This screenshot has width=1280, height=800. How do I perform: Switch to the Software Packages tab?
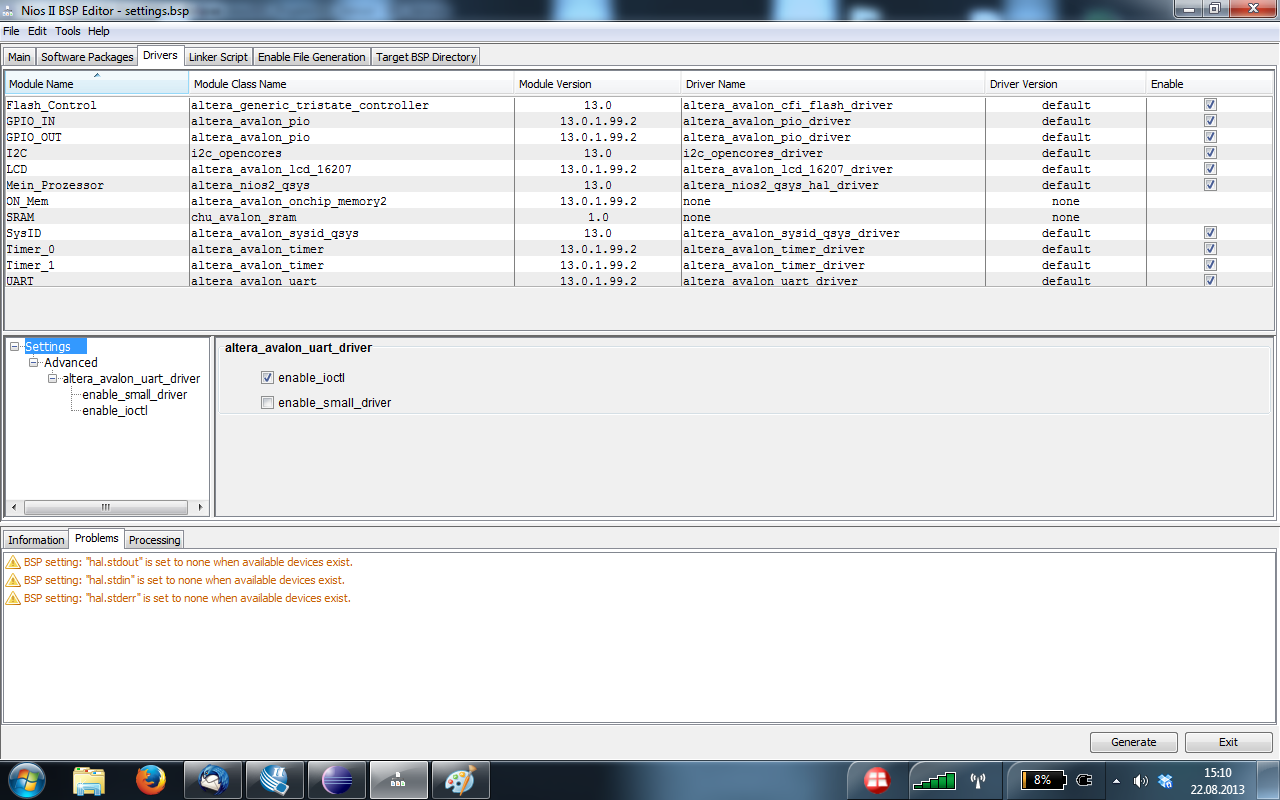tap(87, 57)
